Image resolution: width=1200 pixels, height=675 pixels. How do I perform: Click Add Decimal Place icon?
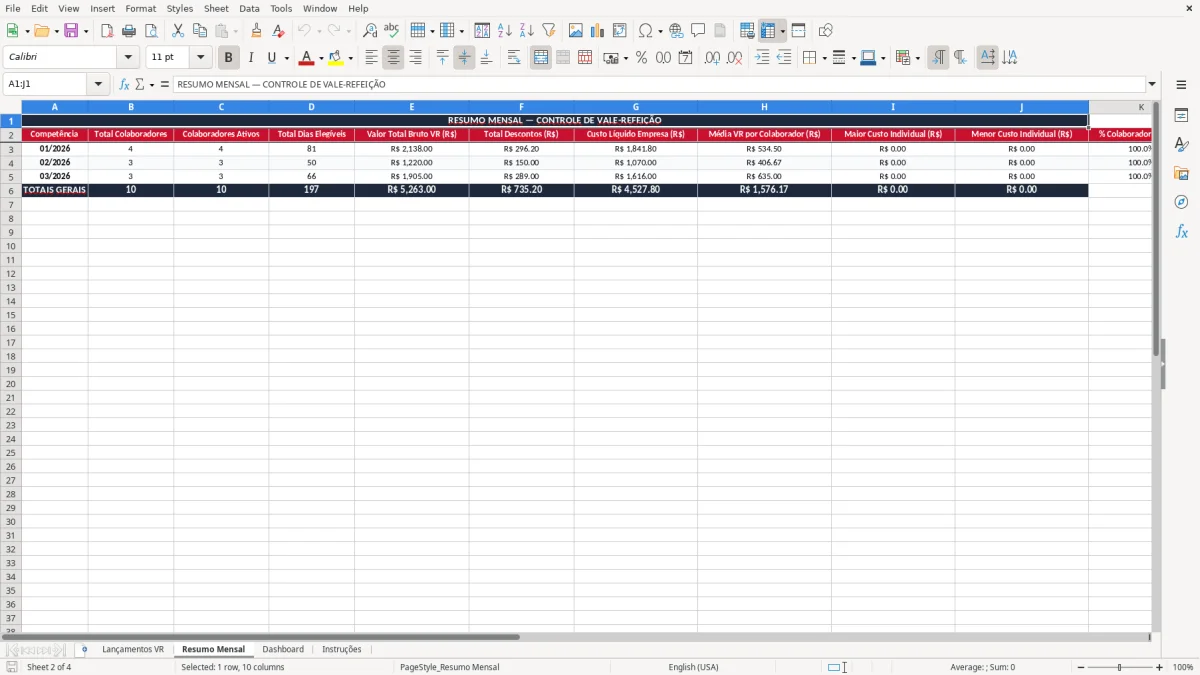click(x=712, y=58)
